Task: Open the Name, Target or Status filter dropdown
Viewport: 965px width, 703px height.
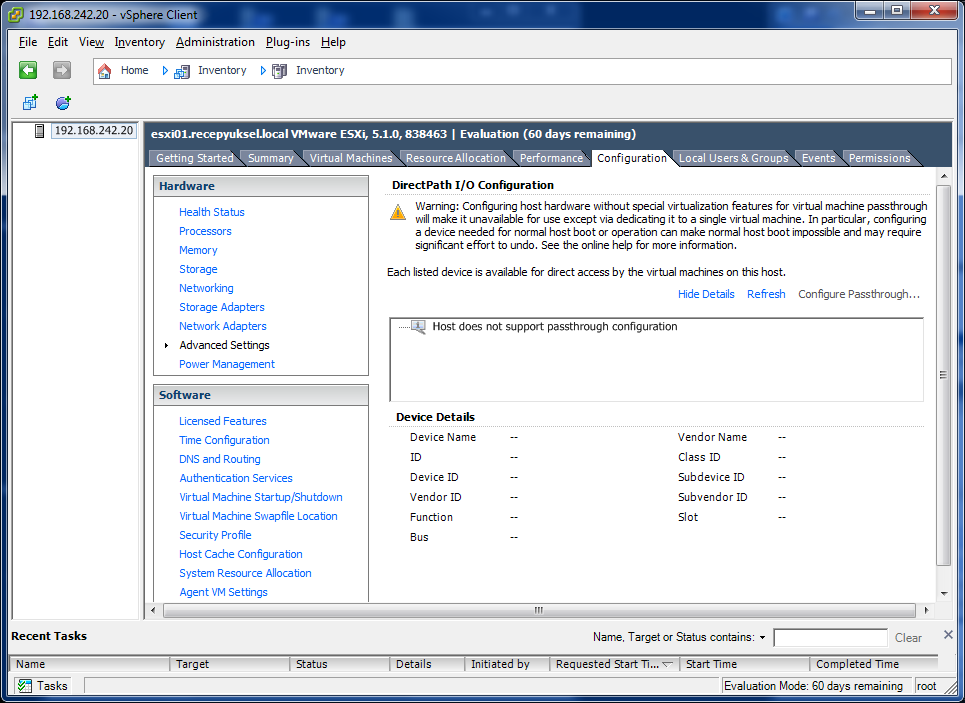Action: pos(763,638)
